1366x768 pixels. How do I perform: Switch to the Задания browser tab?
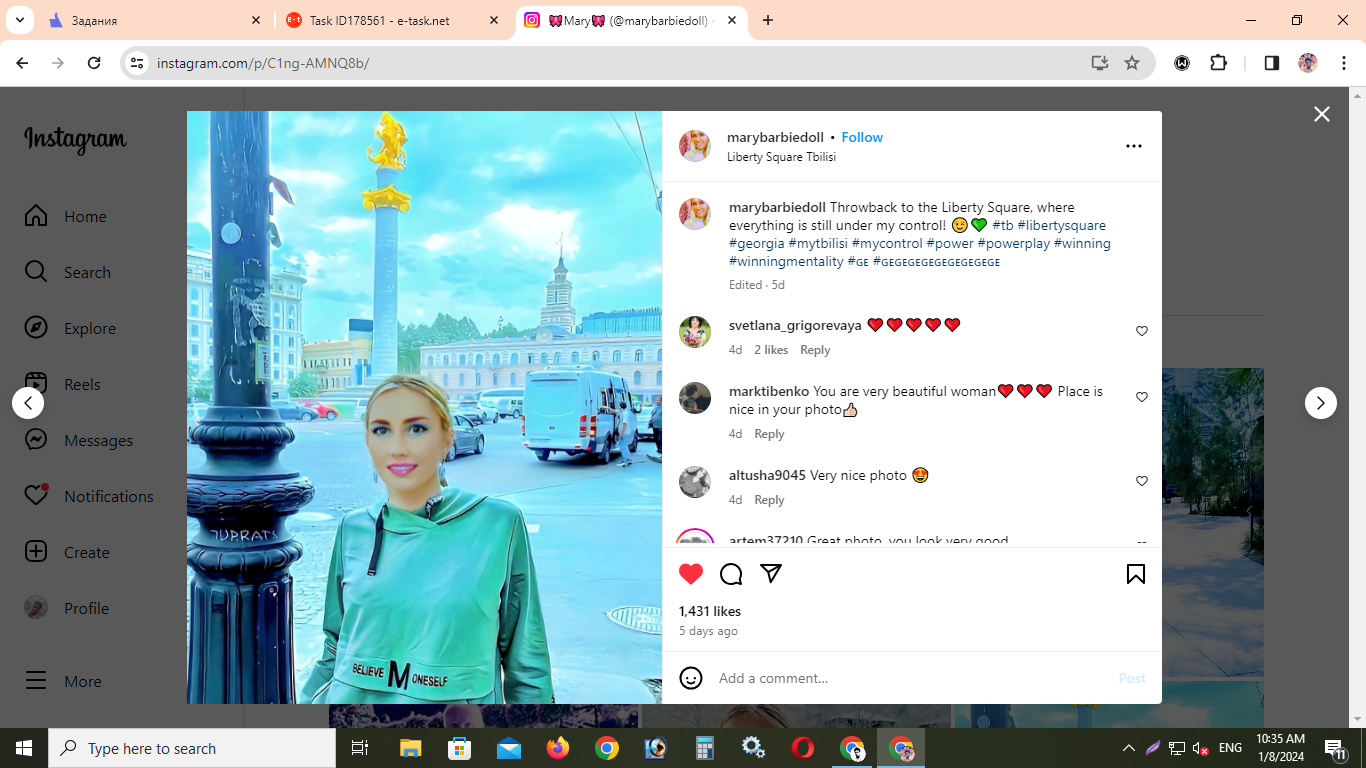pos(154,20)
